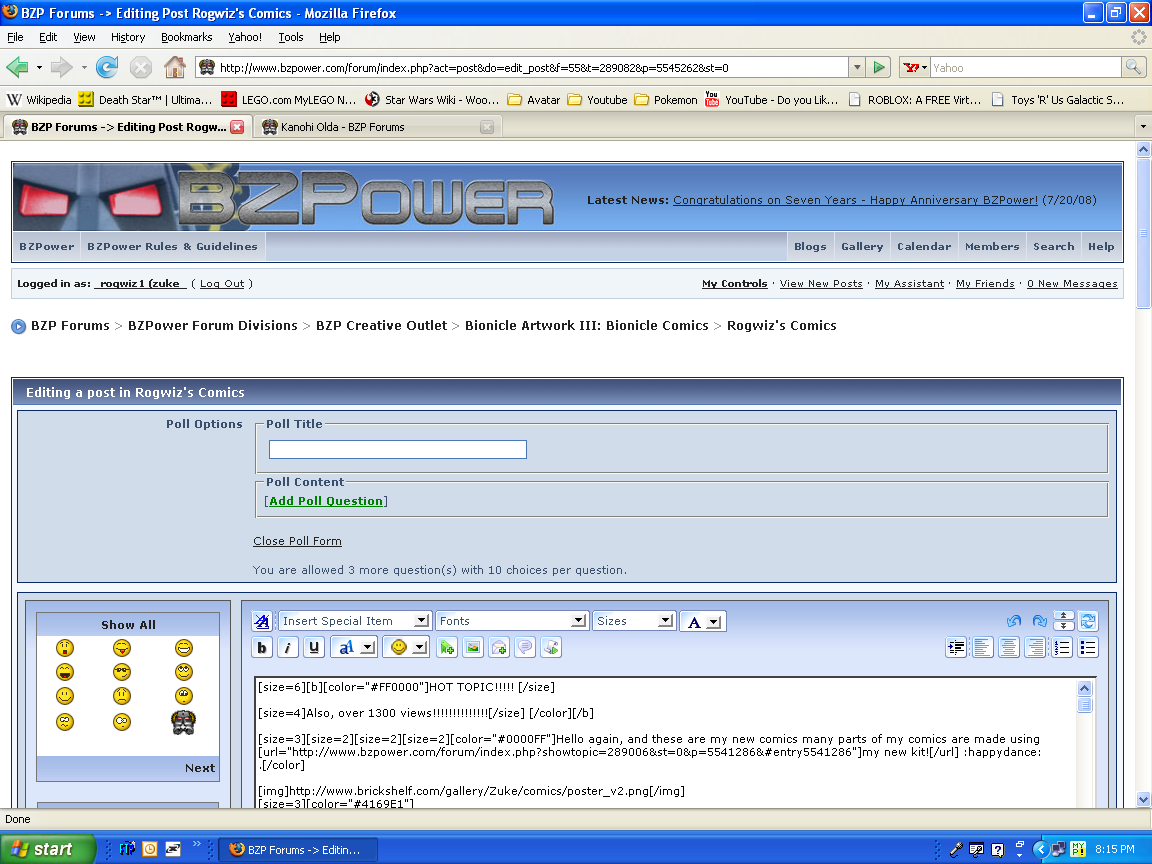
Task: Open the font color dropdown
Action: click(703, 622)
